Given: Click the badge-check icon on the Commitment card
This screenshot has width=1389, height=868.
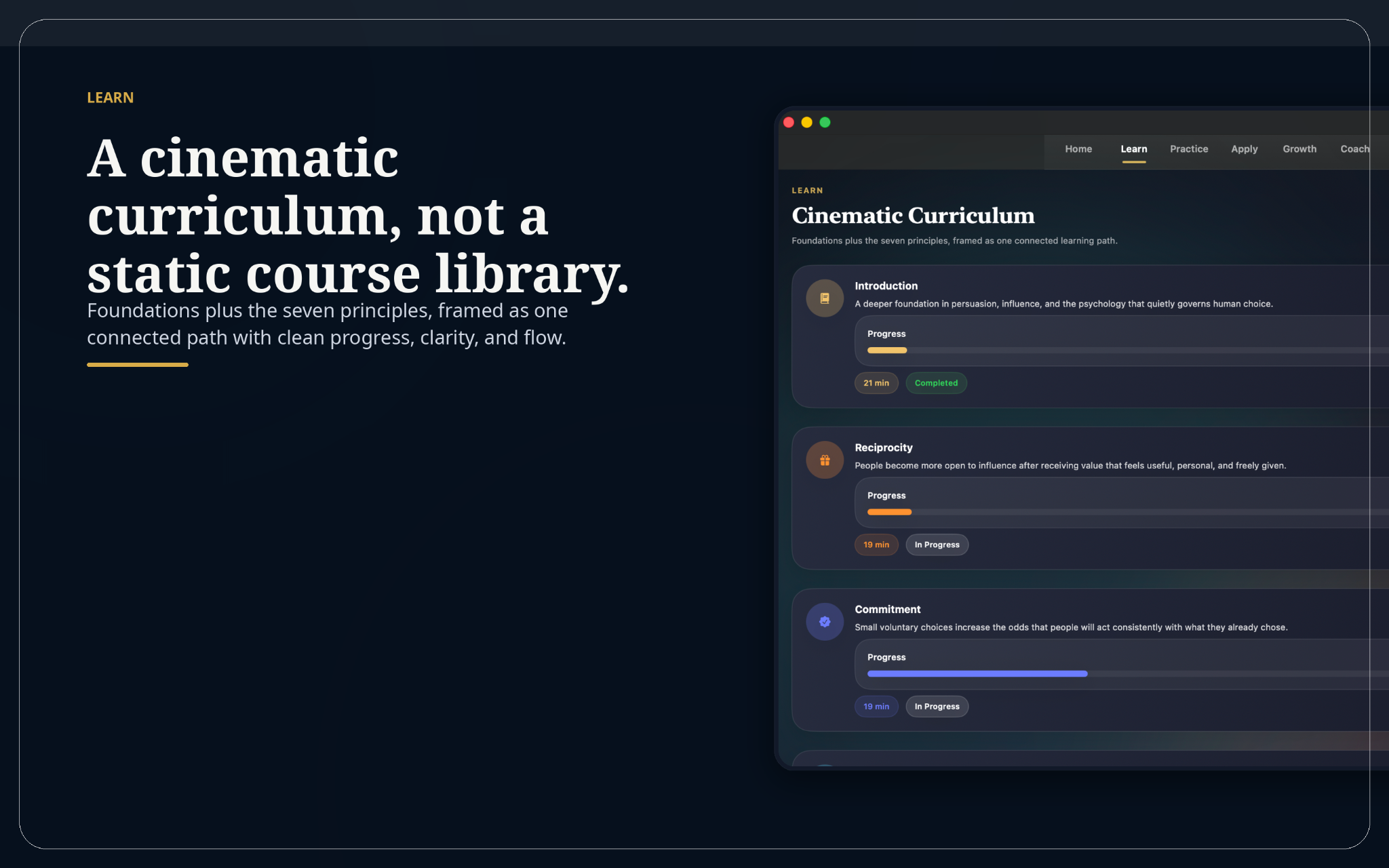Looking at the screenshot, I should click(x=824, y=621).
